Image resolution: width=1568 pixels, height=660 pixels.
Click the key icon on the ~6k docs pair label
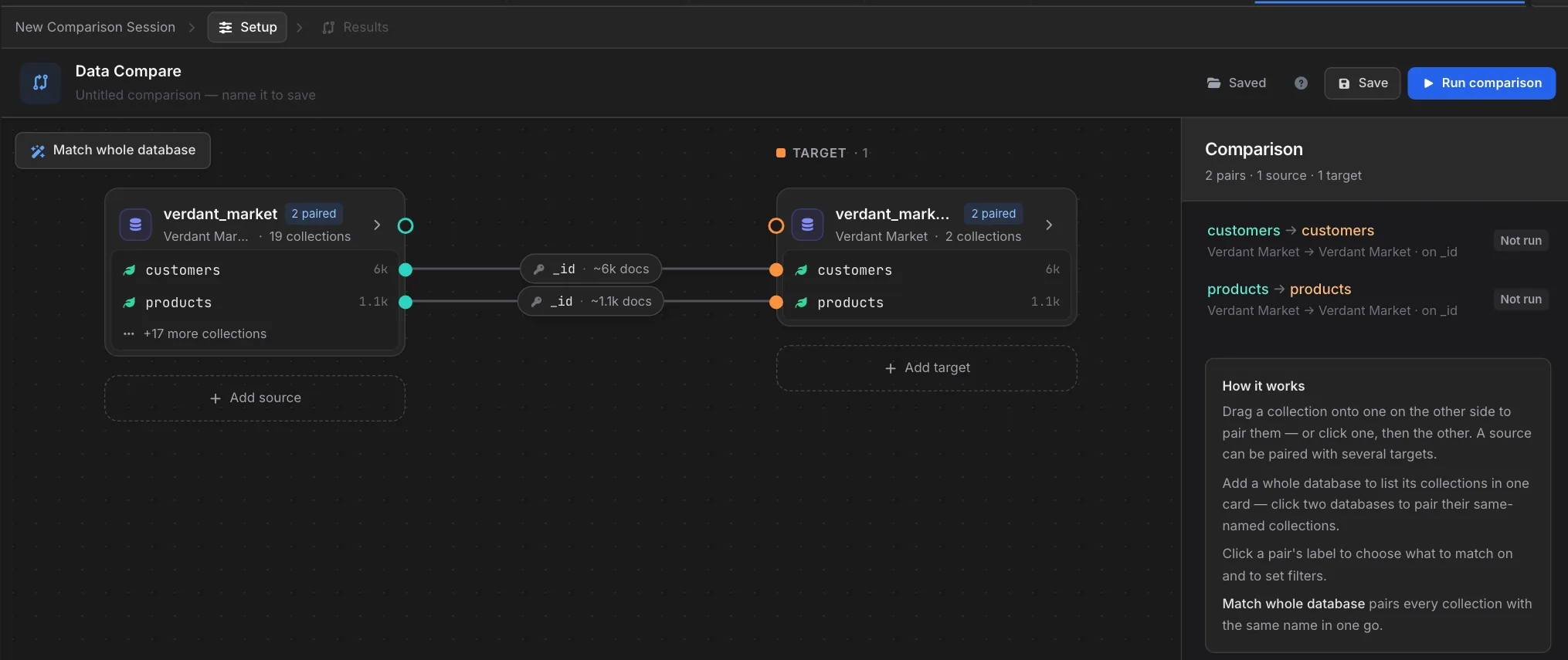click(539, 269)
